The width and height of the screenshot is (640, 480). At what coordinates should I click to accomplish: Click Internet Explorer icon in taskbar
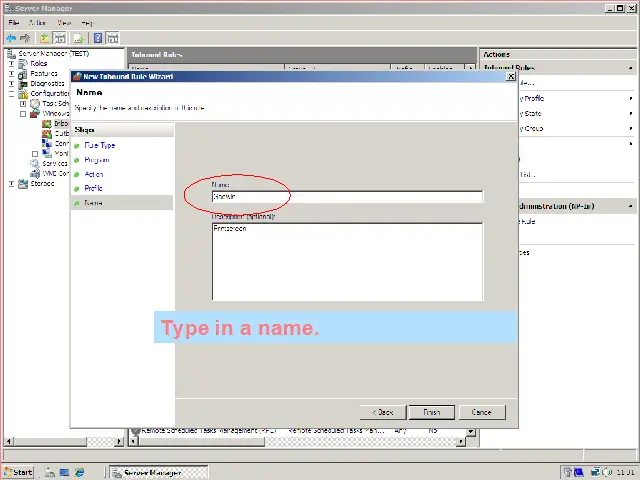[80, 472]
